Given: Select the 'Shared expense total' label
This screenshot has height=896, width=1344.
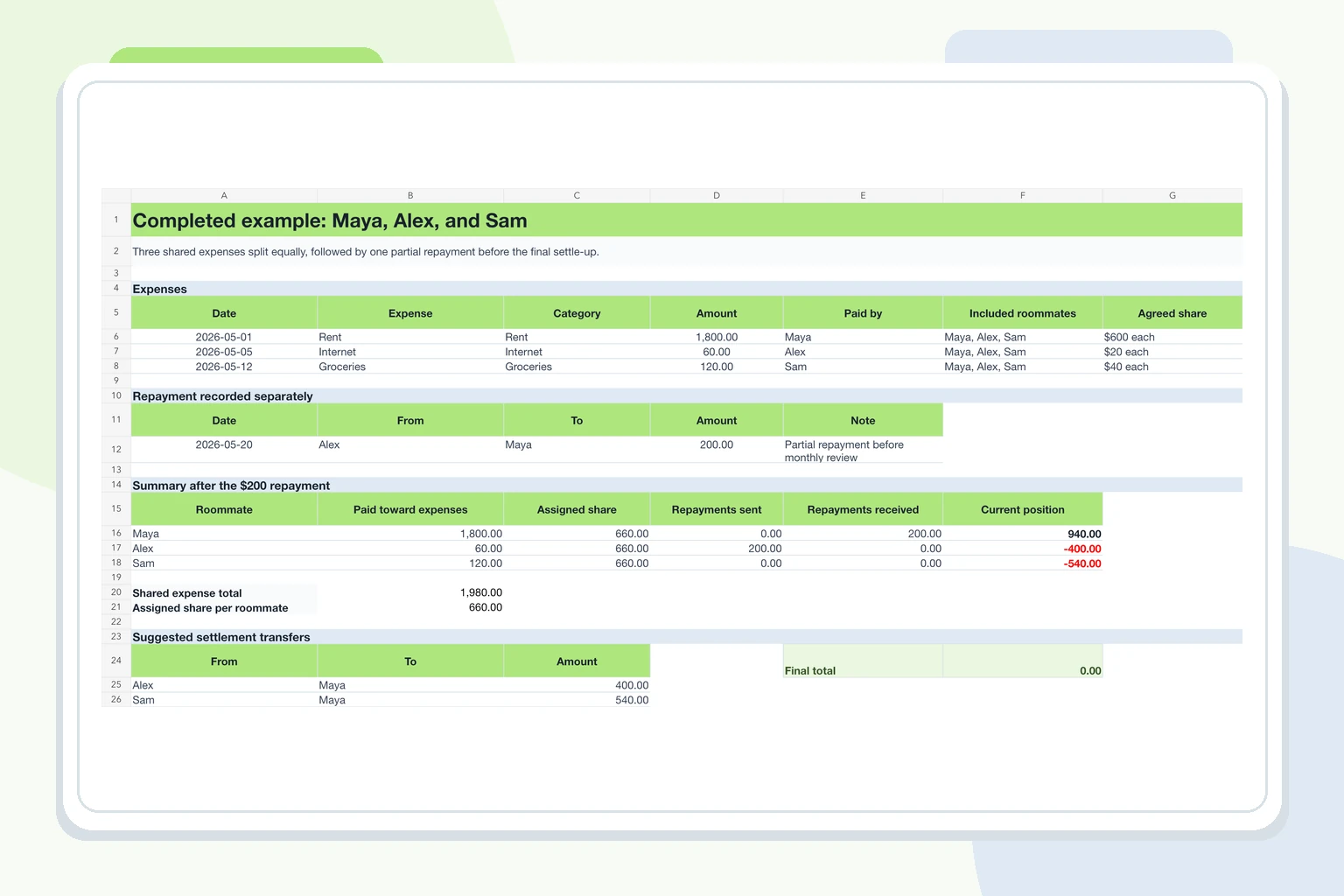Looking at the screenshot, I should click(224, 593).
